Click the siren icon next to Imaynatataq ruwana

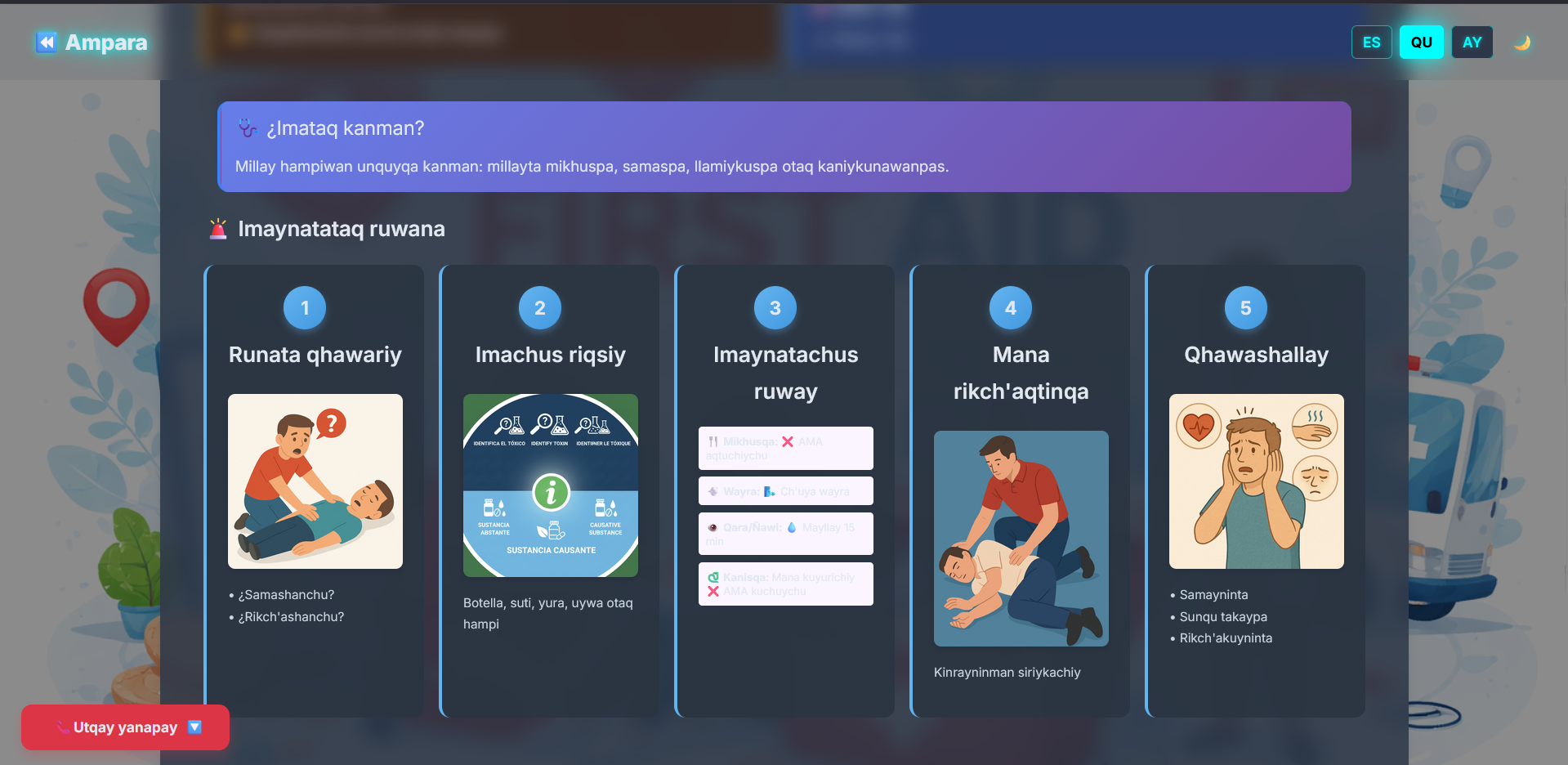tap(218, 229)
